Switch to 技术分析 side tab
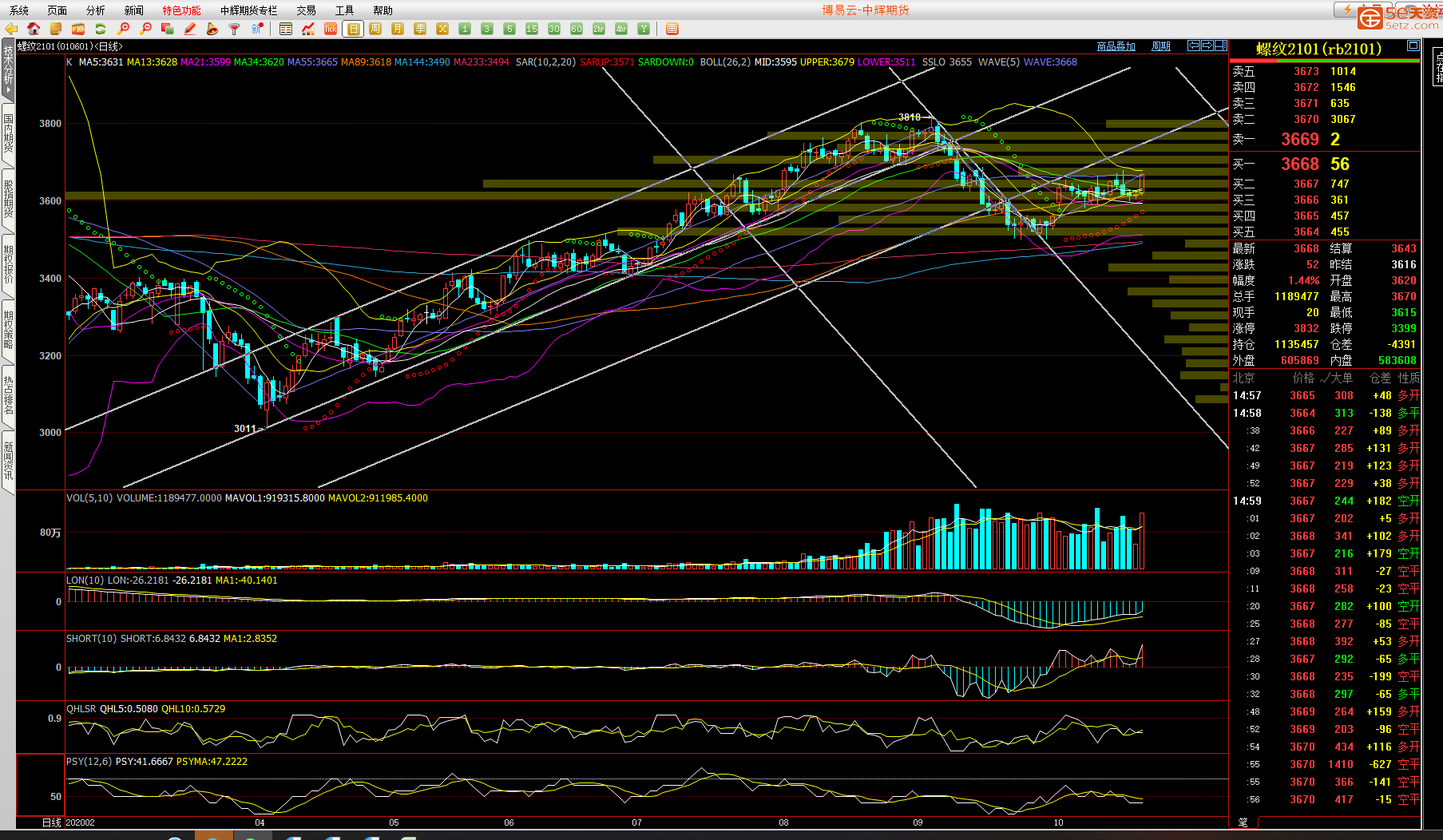The image size is (1443, 840). tap(8, 69)
